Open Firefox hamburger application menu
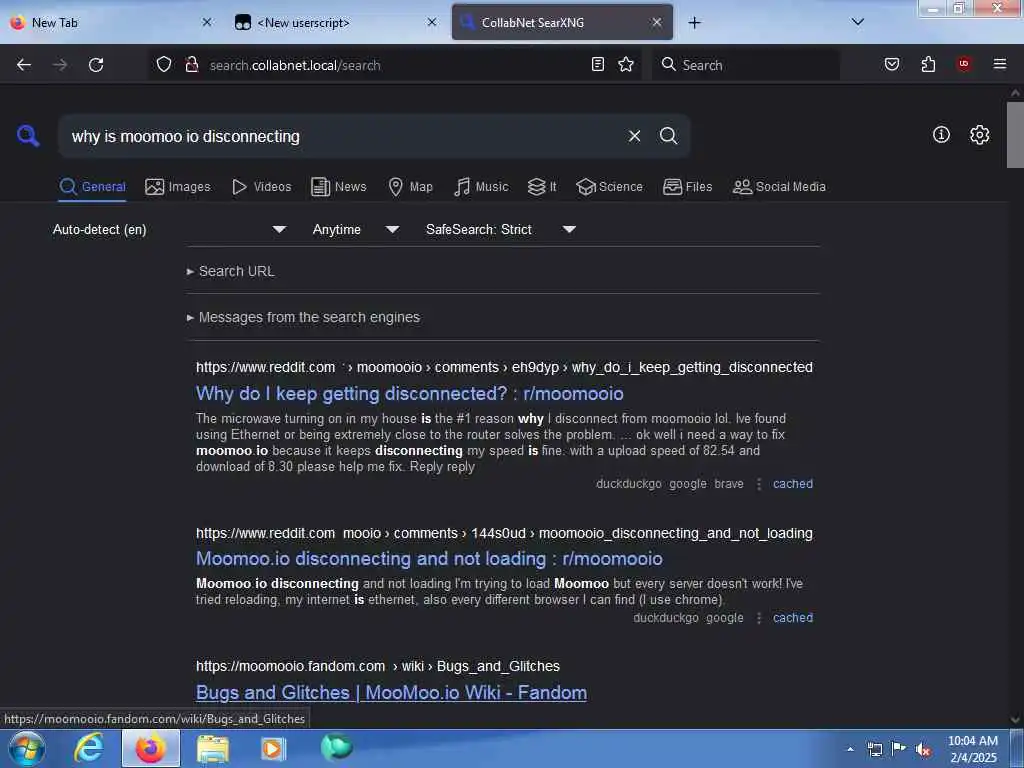The width and height of the screenshot is (1024, 768). point(1000,64)
